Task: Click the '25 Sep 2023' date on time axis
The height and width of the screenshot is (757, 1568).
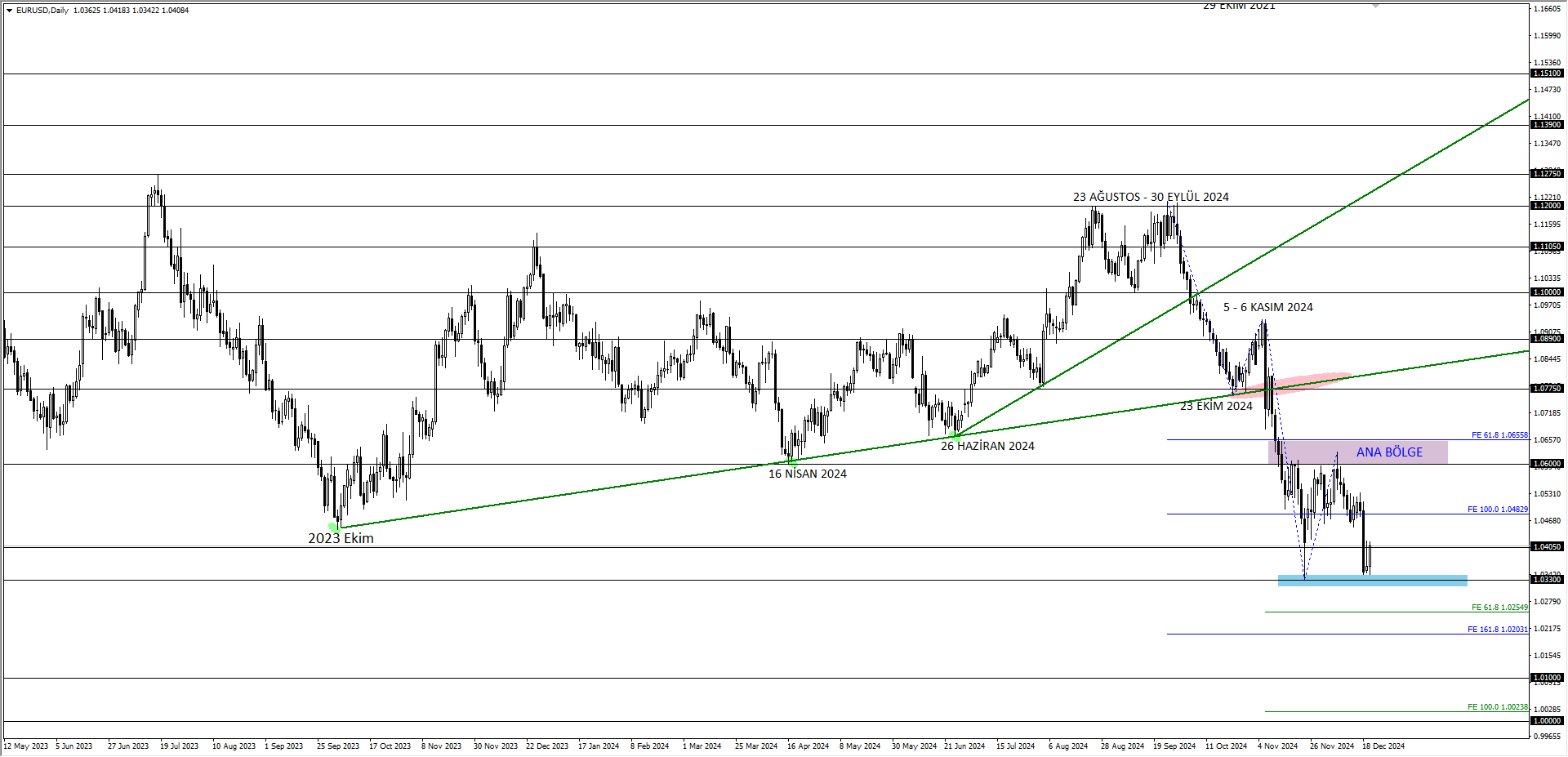Action: [x=338, y=746]
